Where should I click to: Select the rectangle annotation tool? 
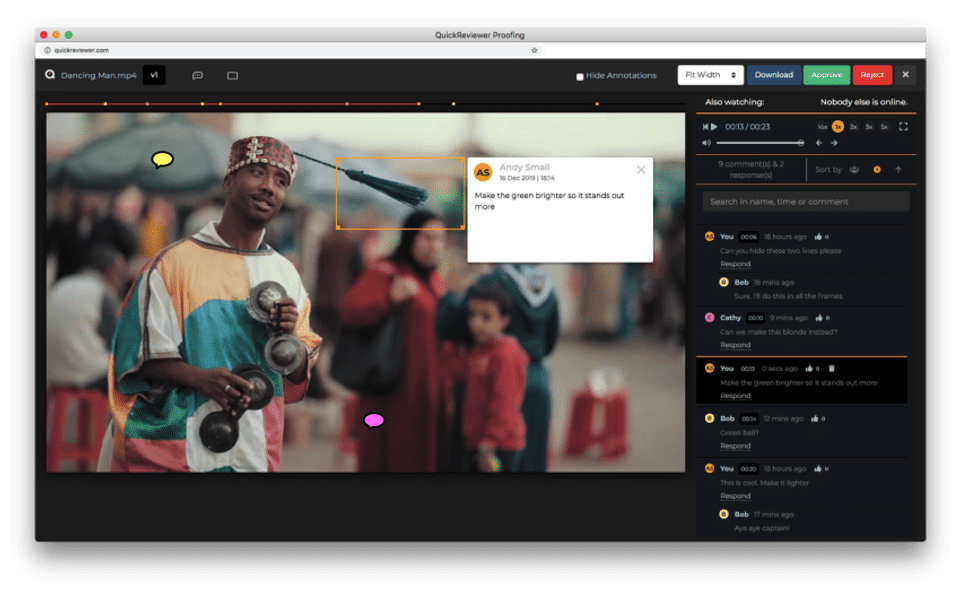232,75
